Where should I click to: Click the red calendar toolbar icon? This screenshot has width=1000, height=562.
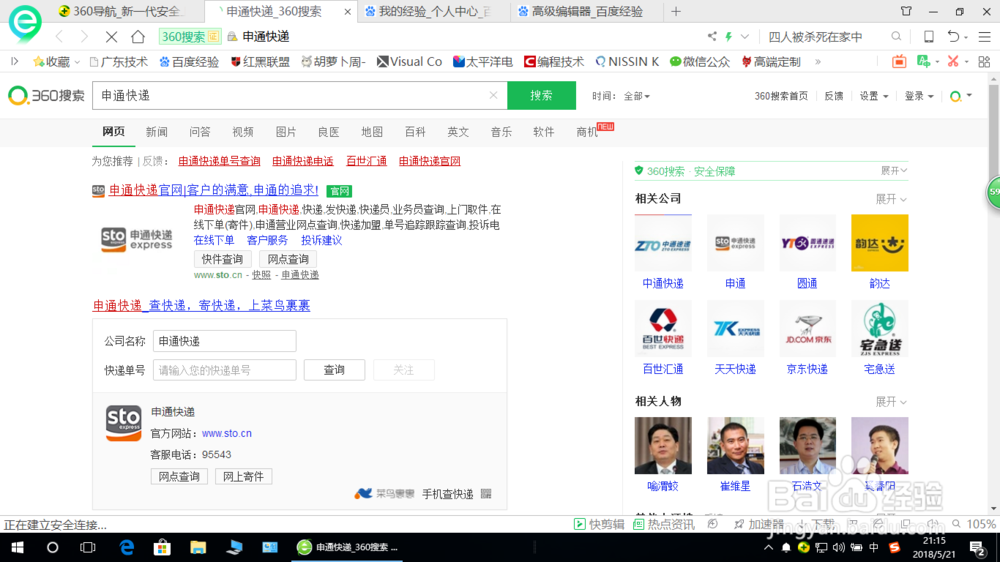tap(899, 61)
